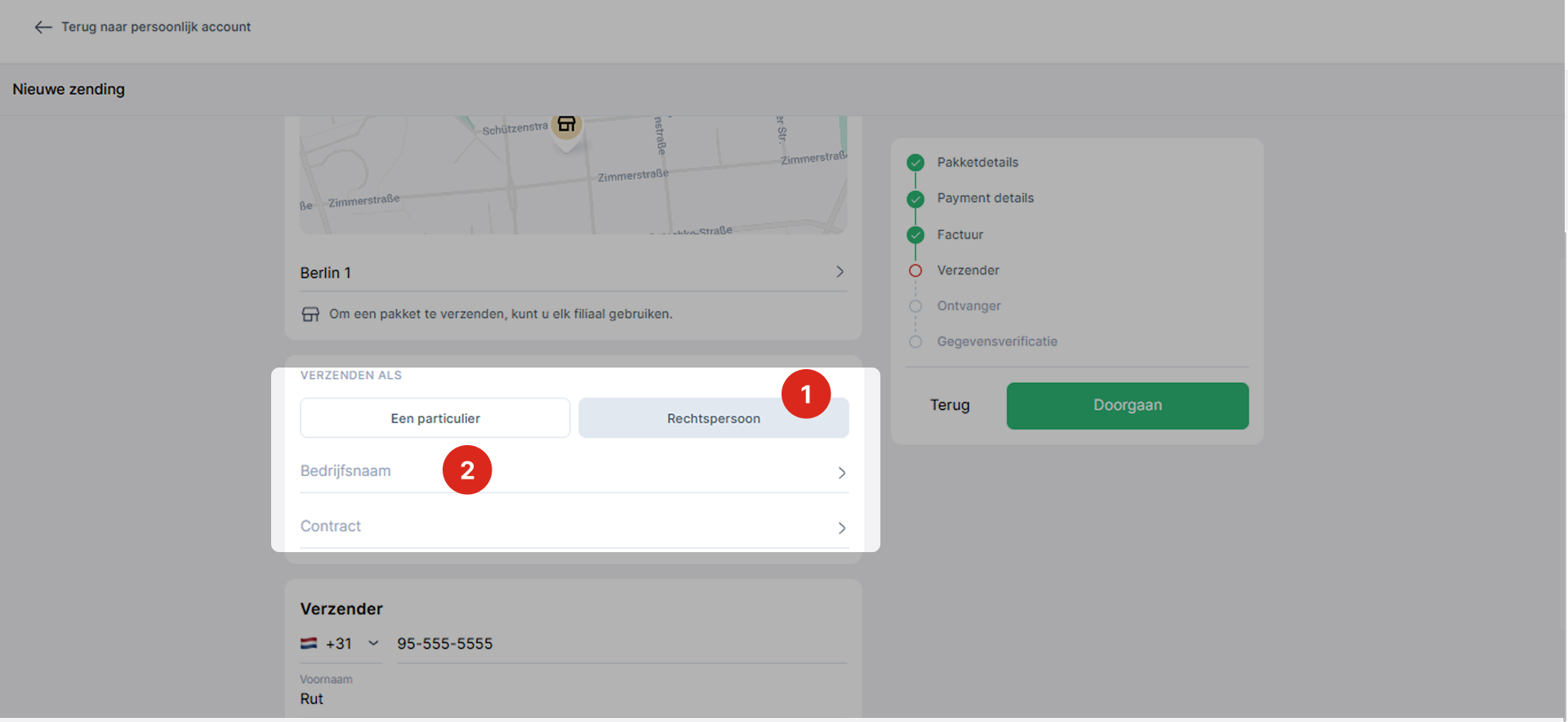Click the store icon beside branch info text
Viewport: 1568px width, 722px height.
(310, 314)
